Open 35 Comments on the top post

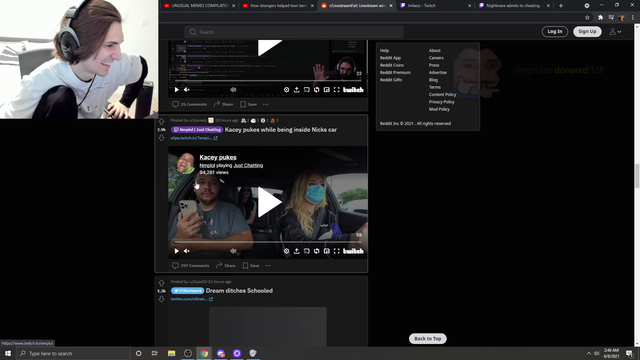[189, 104]
